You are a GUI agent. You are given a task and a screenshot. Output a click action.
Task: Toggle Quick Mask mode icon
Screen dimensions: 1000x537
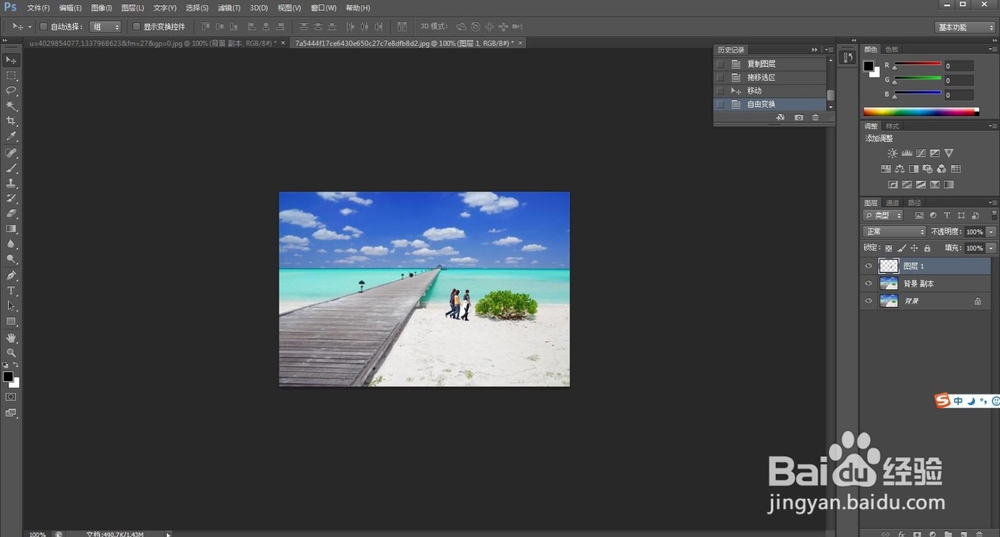point(11,397)
